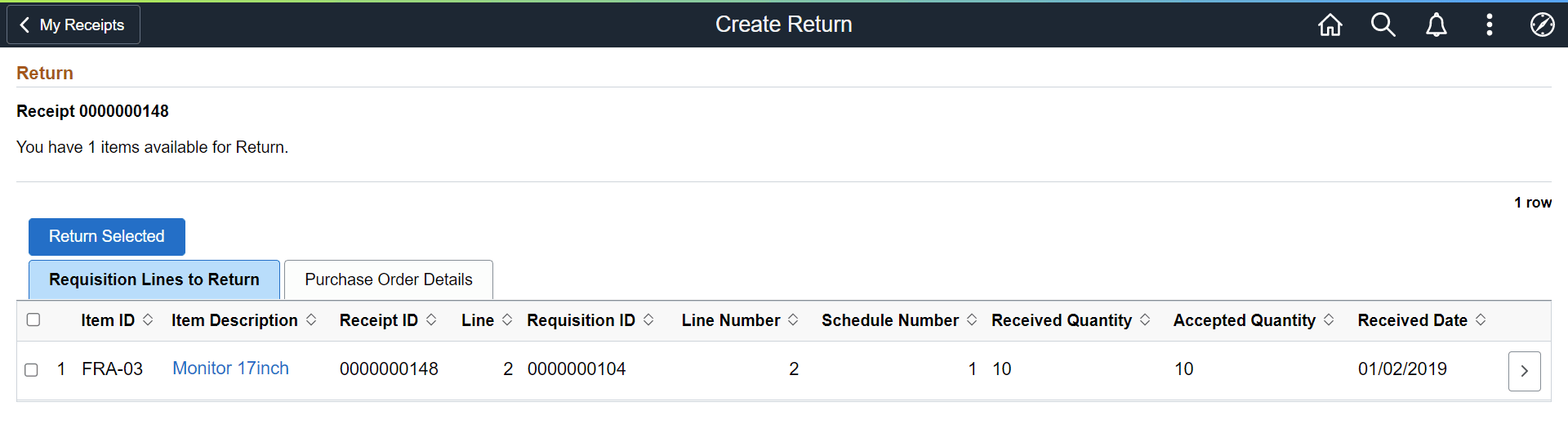Open the Monitor 17inch item link
Image resolution: width=1568 pixels, height=429 pixels.
click(230, 369)
